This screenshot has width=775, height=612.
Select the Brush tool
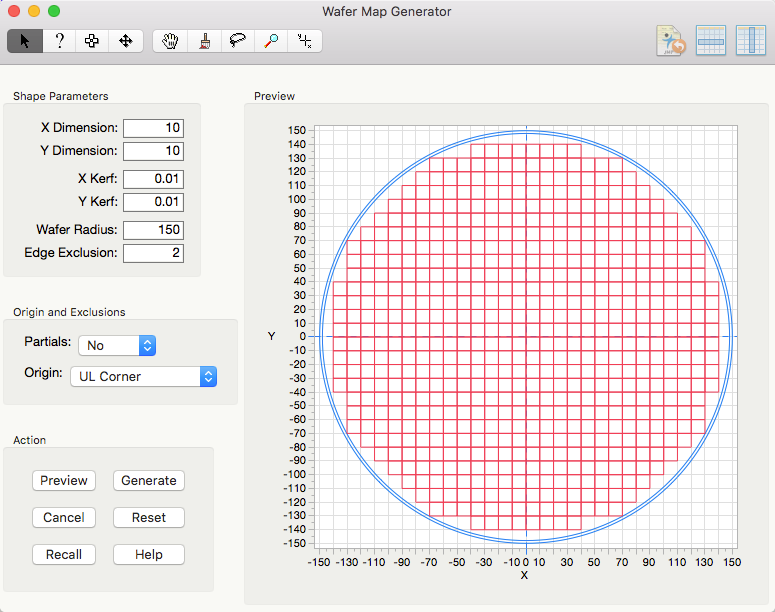coord(205,41)
